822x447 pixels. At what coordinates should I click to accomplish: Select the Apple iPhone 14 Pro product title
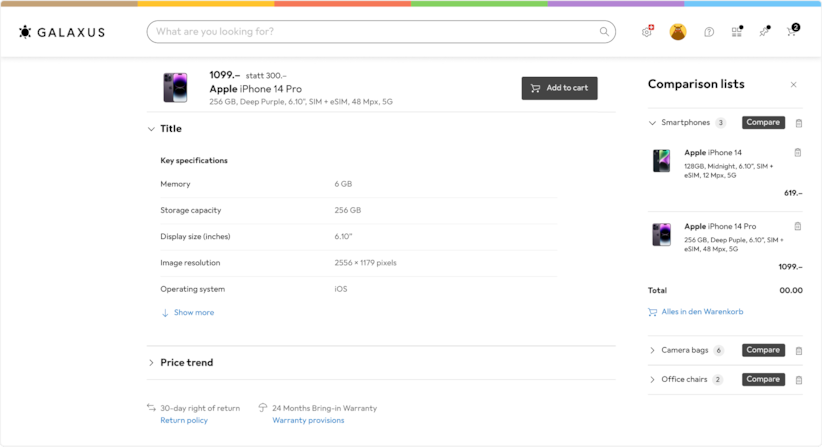[256, 89]
